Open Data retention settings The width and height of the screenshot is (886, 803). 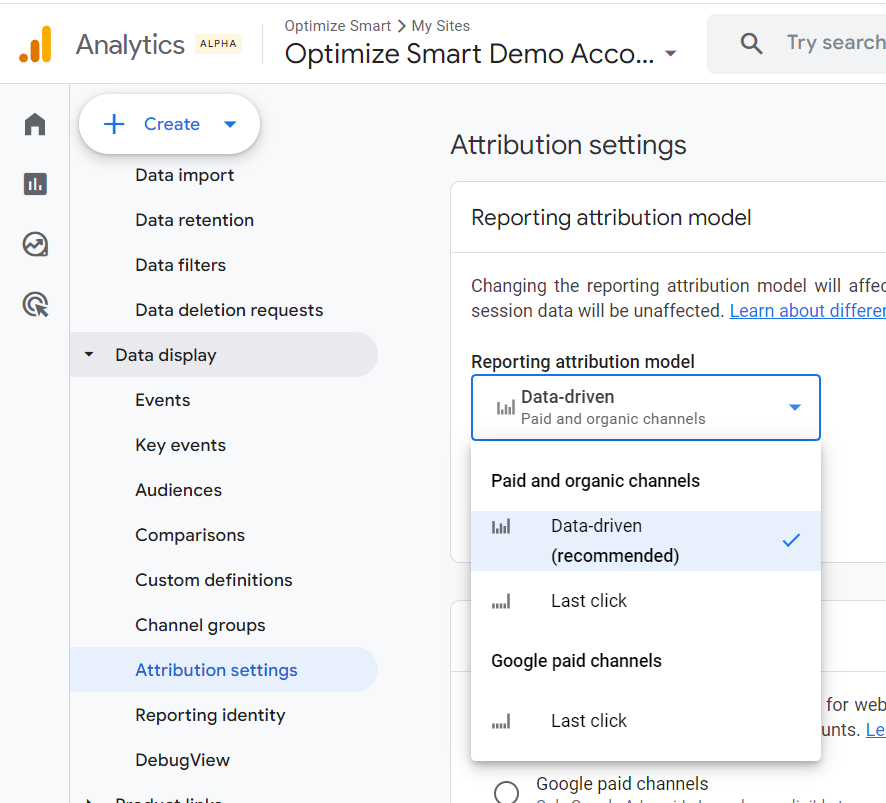[x=194, y=220]
